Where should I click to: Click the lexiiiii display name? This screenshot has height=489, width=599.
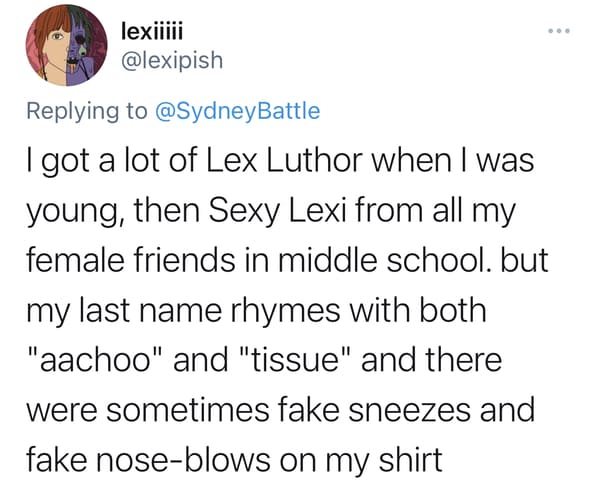click(152, 32)
